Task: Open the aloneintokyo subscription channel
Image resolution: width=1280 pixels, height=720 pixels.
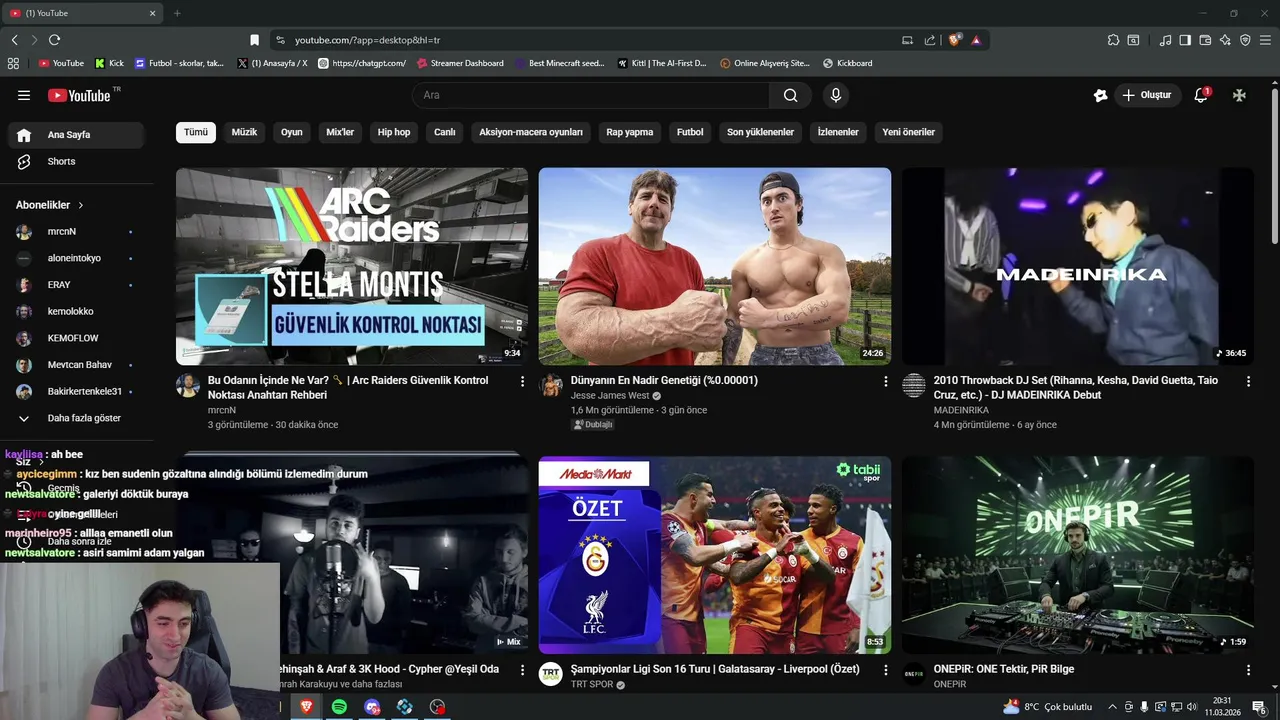Action: [75, 258]
